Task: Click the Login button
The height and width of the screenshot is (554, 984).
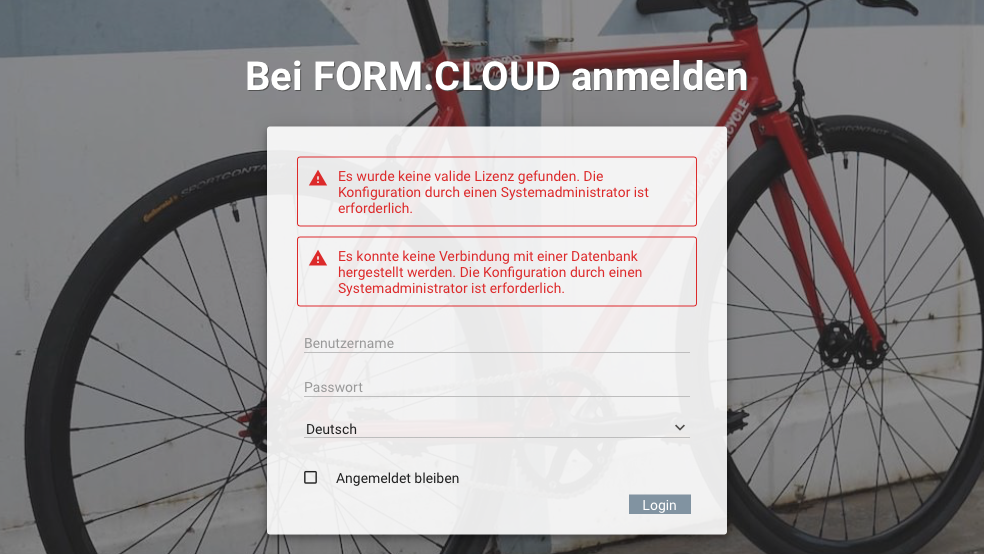Action: point(660,504)
